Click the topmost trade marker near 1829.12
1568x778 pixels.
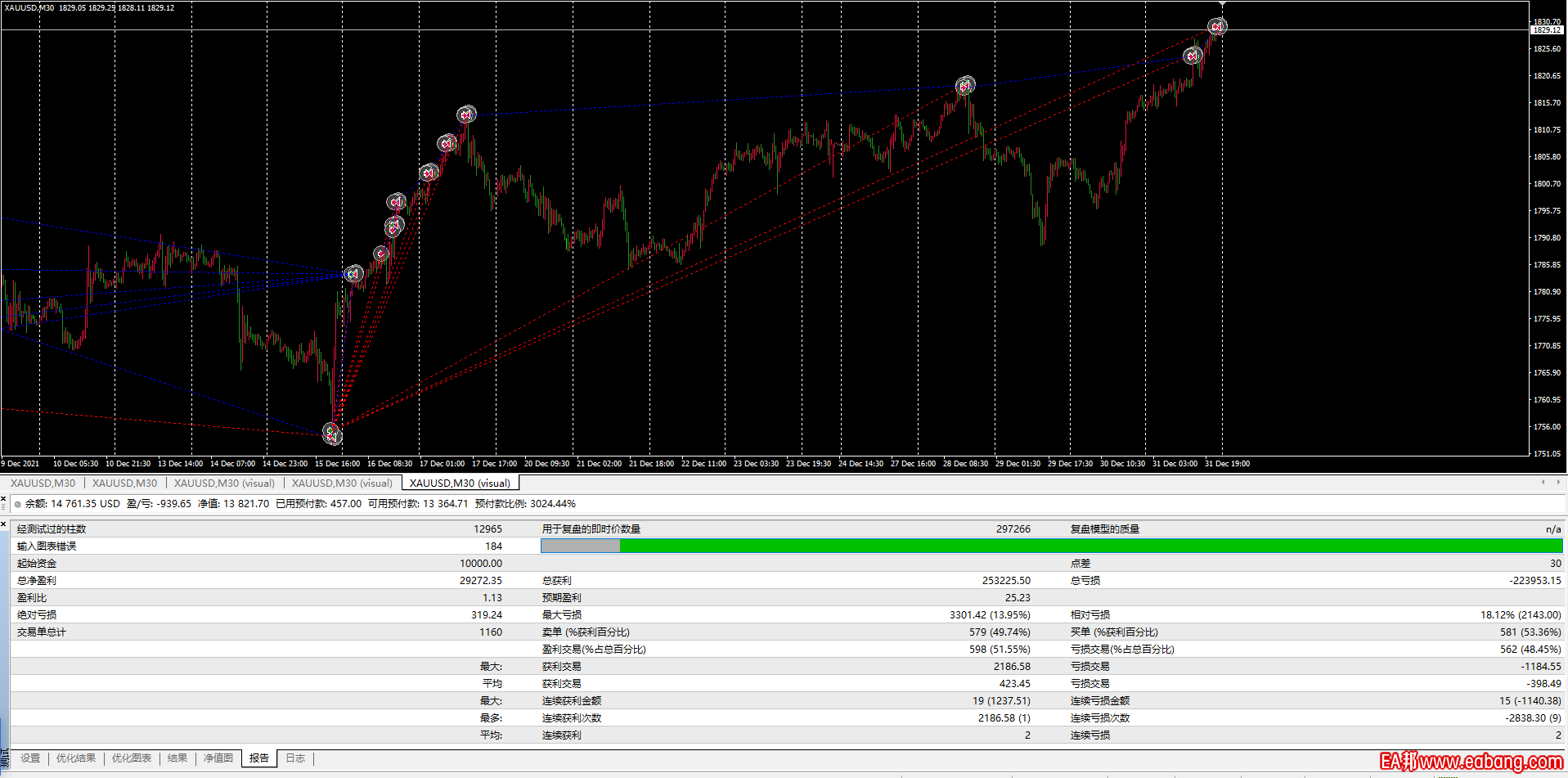point(1217,27)
